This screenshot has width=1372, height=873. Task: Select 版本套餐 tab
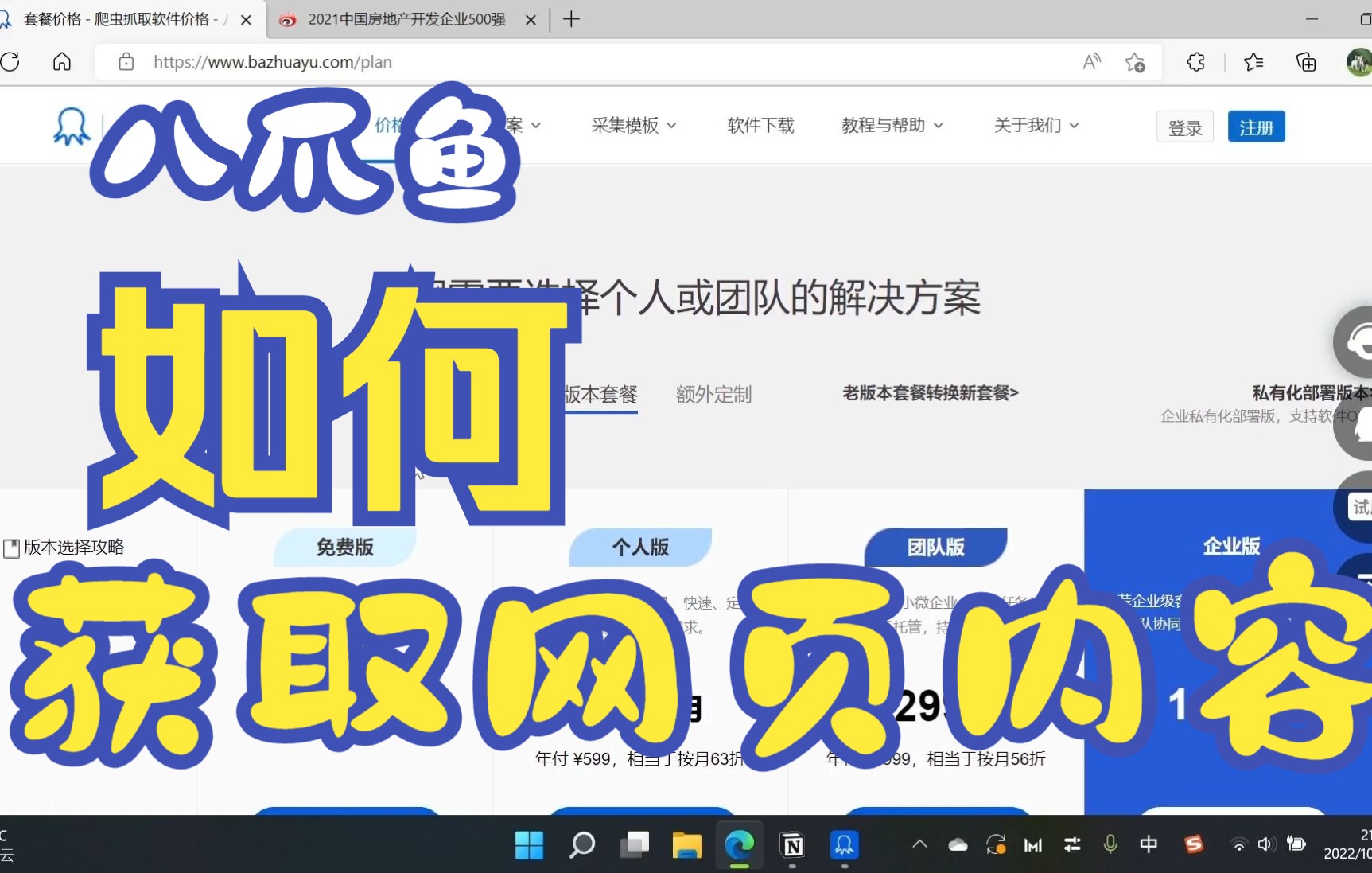click(x=600, y=394)
